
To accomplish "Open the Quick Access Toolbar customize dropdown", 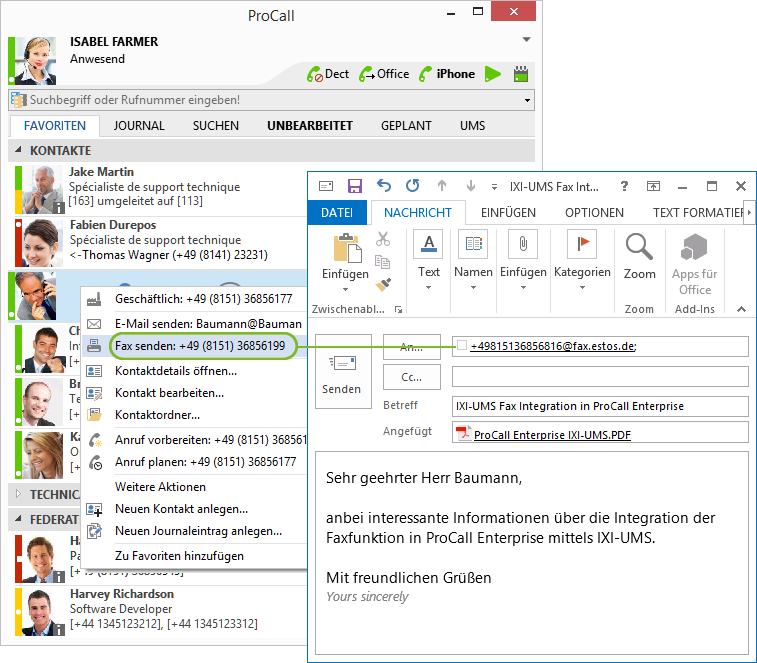I will pyautogui.click(x=494, y=187).
